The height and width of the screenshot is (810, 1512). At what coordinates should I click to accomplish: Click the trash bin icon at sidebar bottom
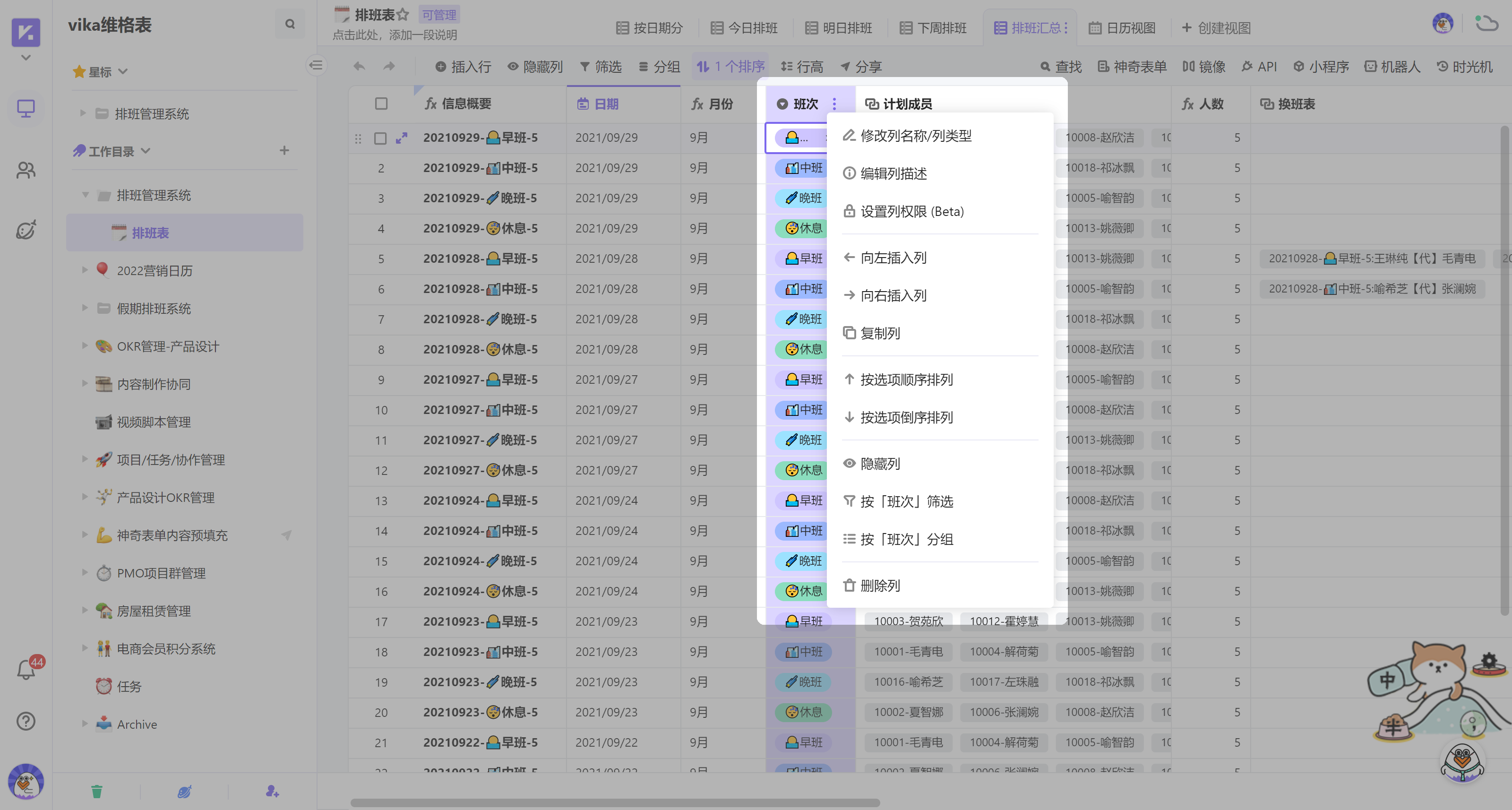pos(97,791)
